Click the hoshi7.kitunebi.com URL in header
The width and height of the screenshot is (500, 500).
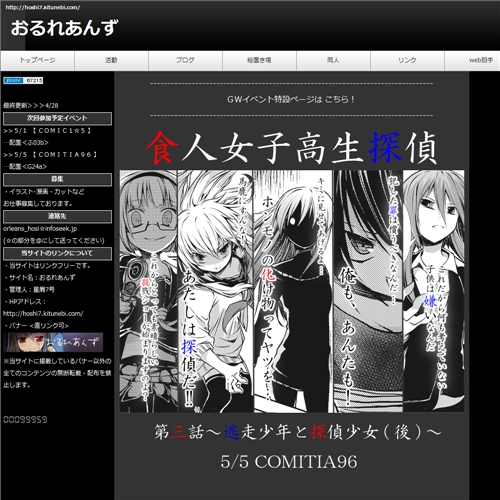click(x=43, y=7)
